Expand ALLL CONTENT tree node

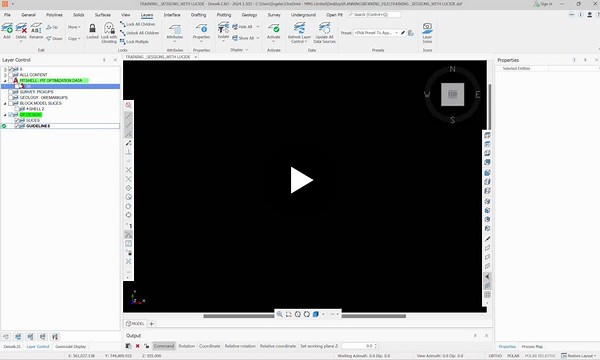5,75
